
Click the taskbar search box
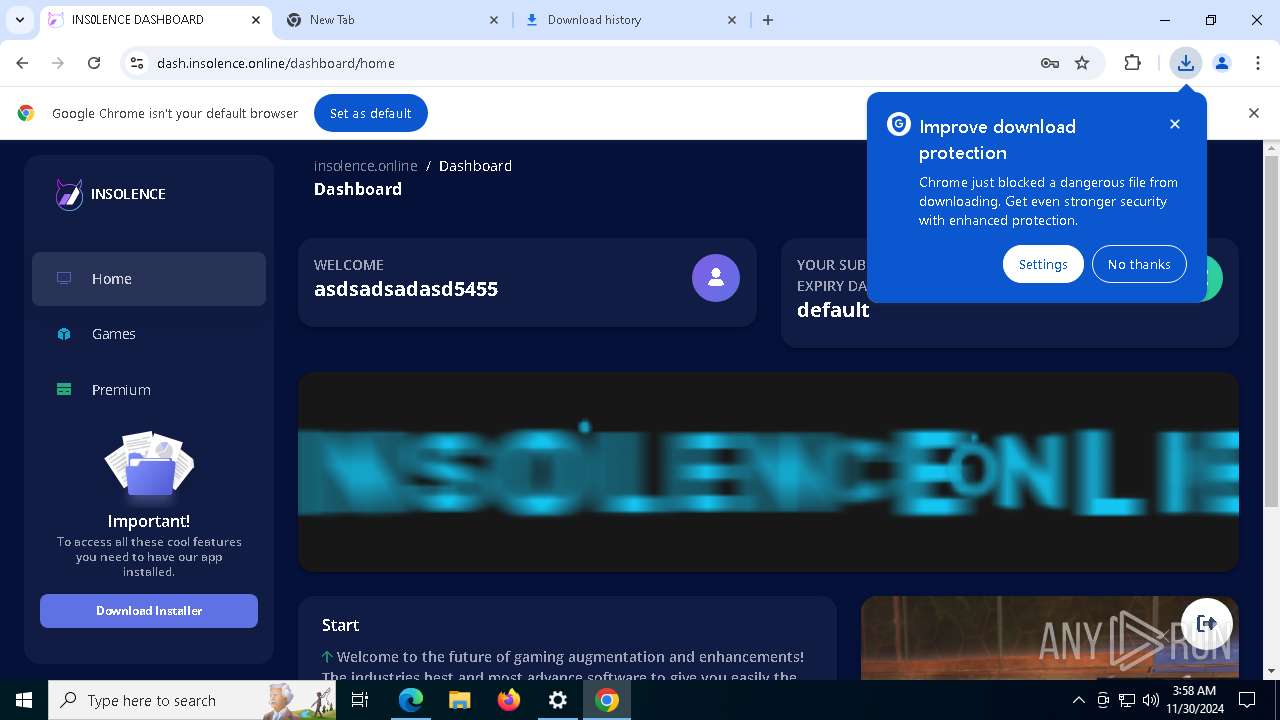(192, 700)
